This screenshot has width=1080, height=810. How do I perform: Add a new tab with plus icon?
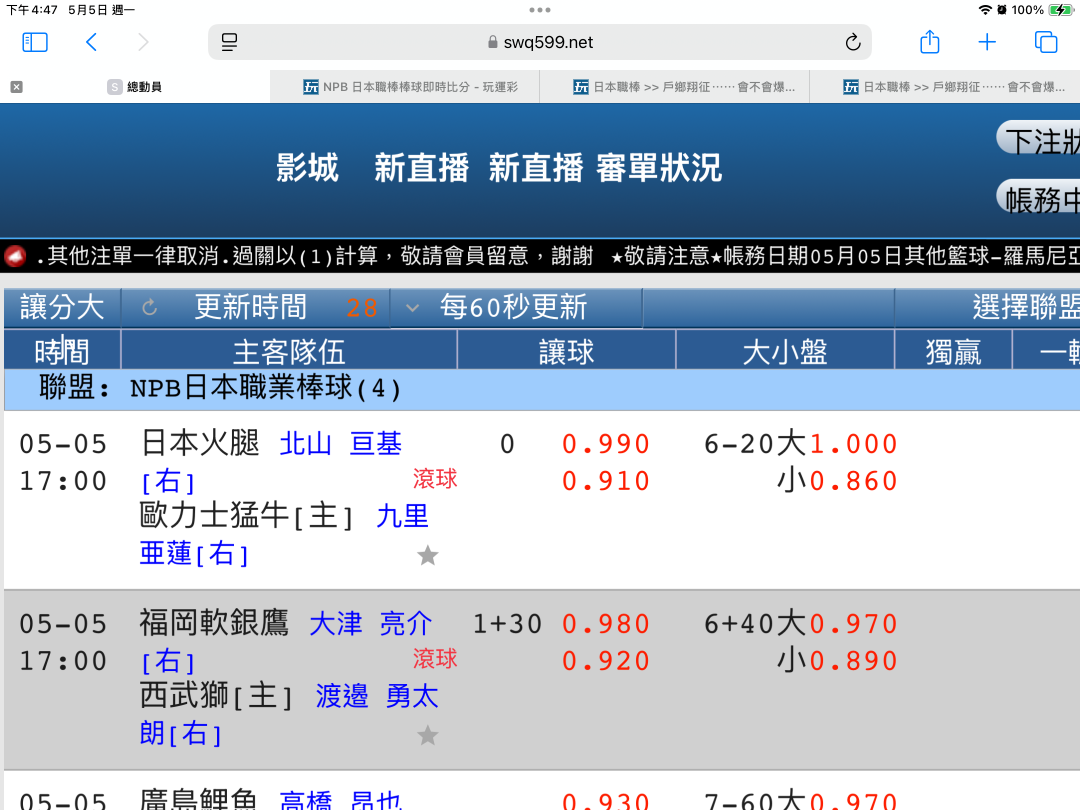(x=987, y=42)
